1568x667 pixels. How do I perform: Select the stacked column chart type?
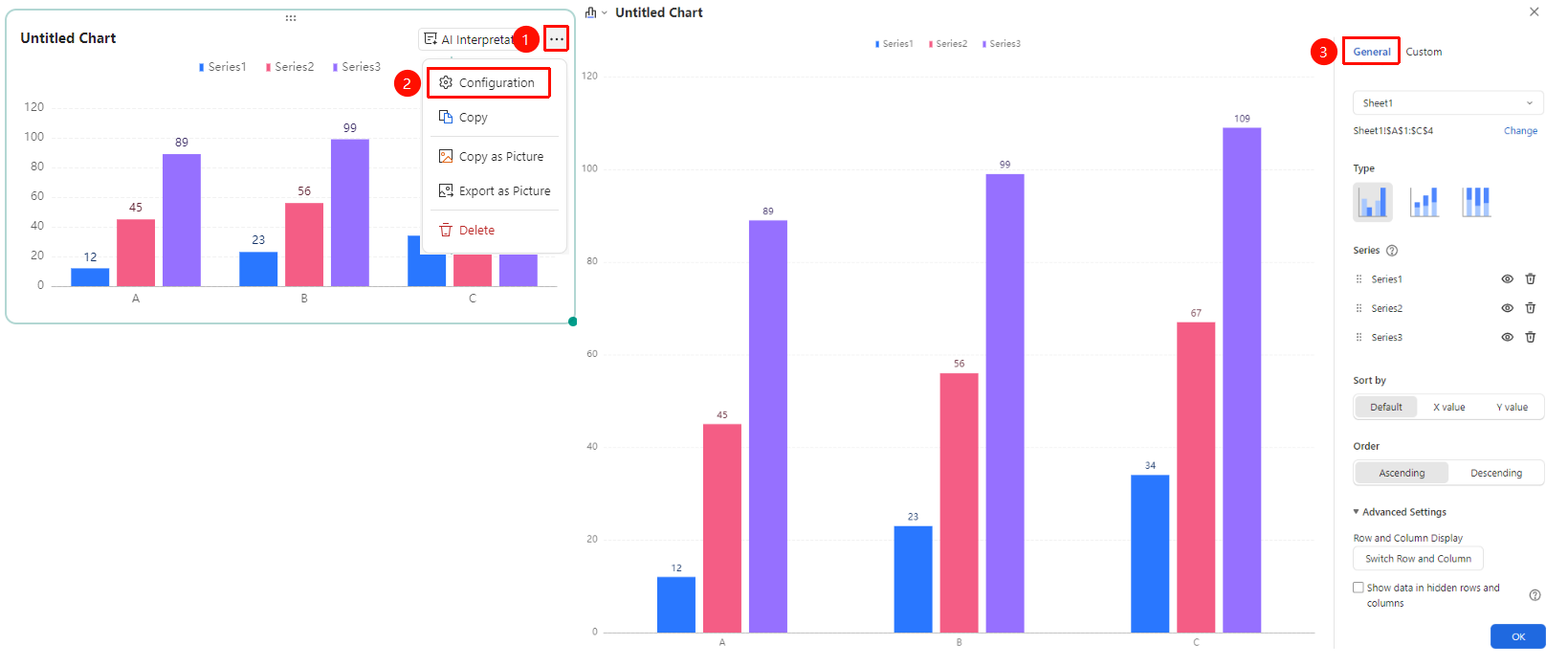(x=1424, y=202)
